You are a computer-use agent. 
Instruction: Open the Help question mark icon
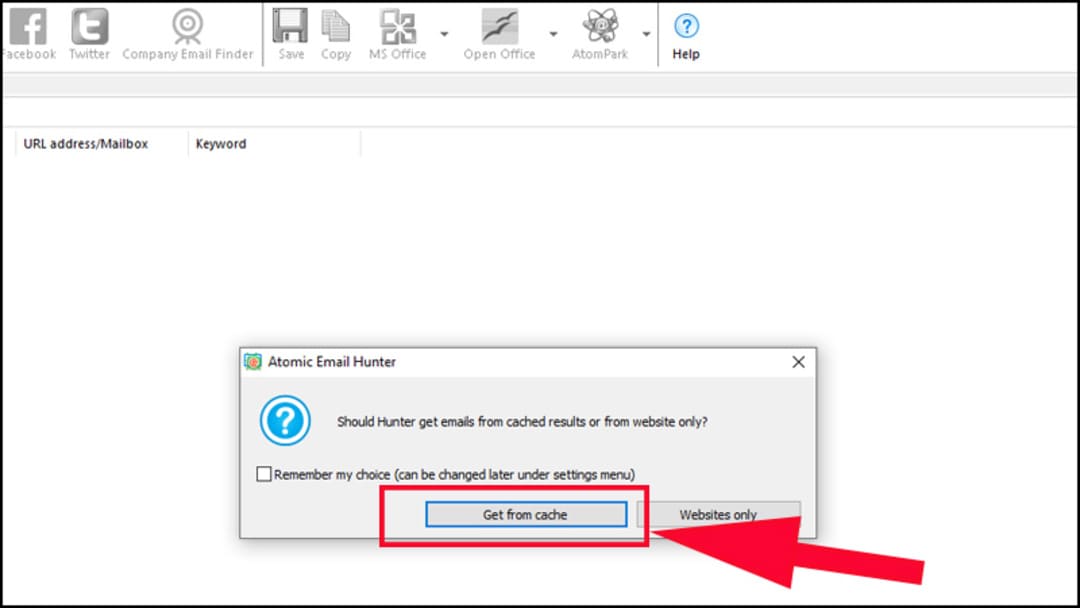coord(686,27)
